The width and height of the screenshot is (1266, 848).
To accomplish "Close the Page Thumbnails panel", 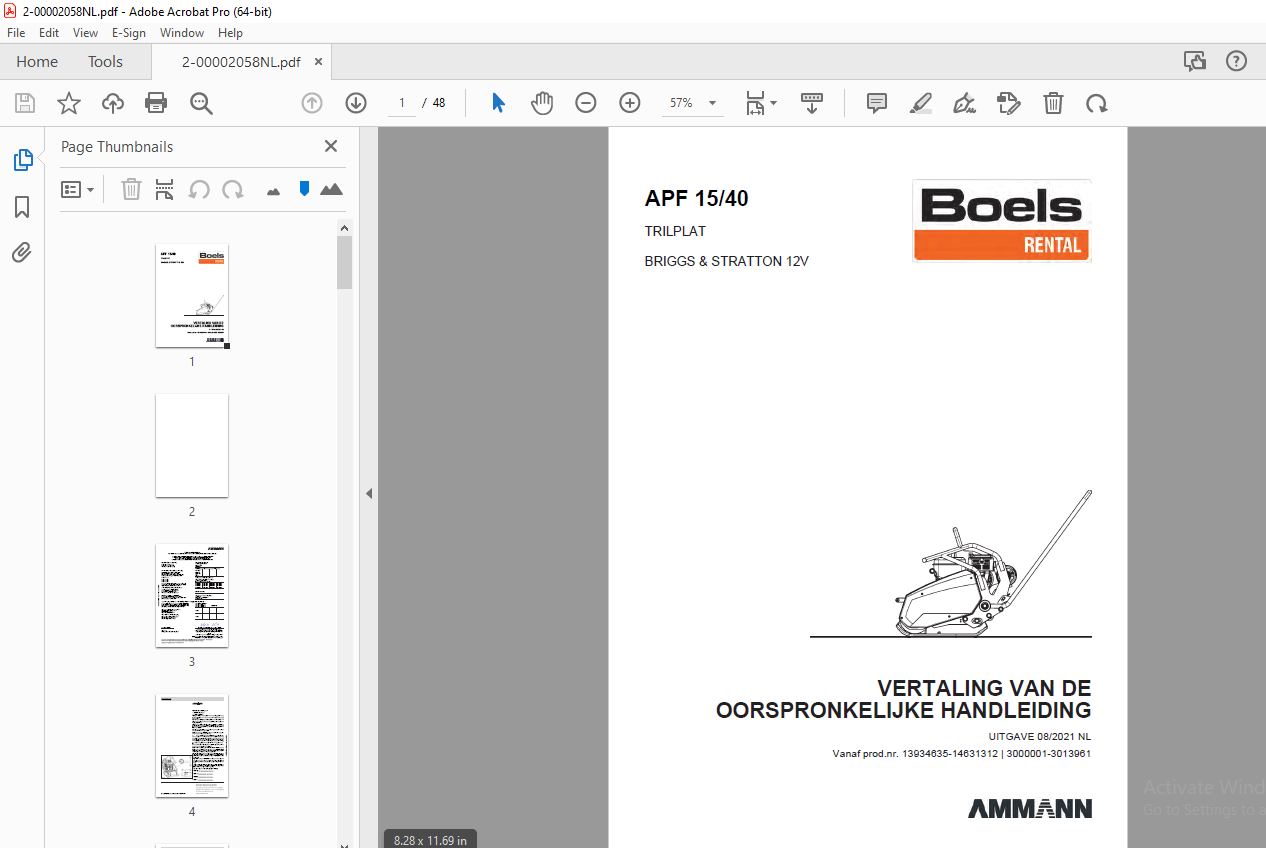I will click(x=331, y=146).
